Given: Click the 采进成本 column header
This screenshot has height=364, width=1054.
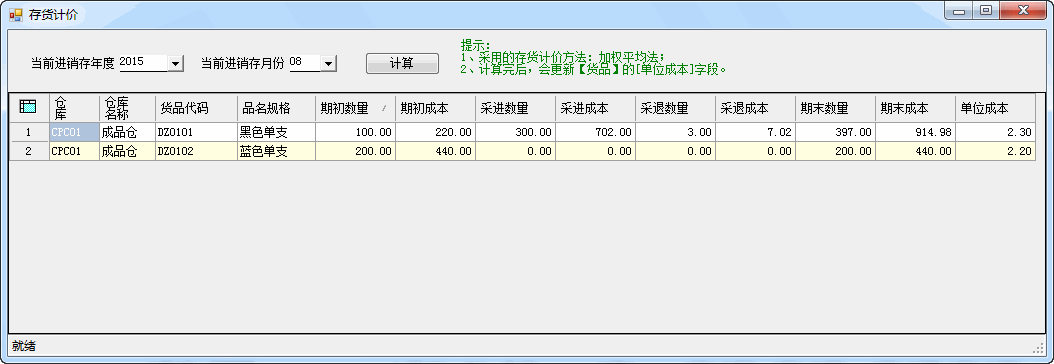Looking at the screenshot, I should pyautogui.click(x=596, y=107).
